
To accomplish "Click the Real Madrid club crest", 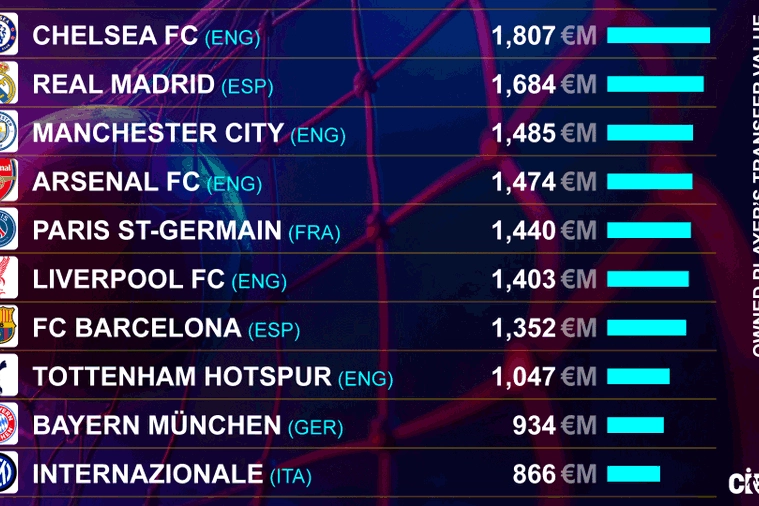I will tap(8, 84).
